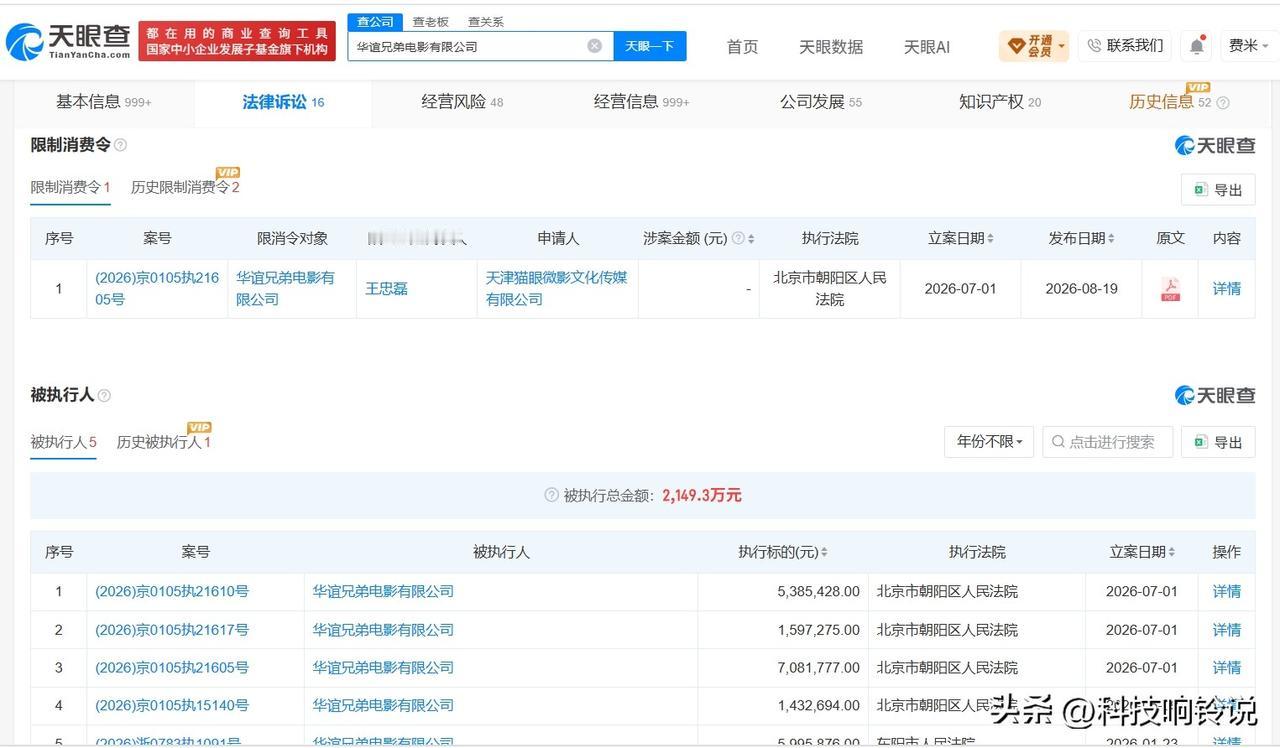1280x748 pixels.
Task: Switch to 查关系 search mode
Action: (x=486, y=22)
